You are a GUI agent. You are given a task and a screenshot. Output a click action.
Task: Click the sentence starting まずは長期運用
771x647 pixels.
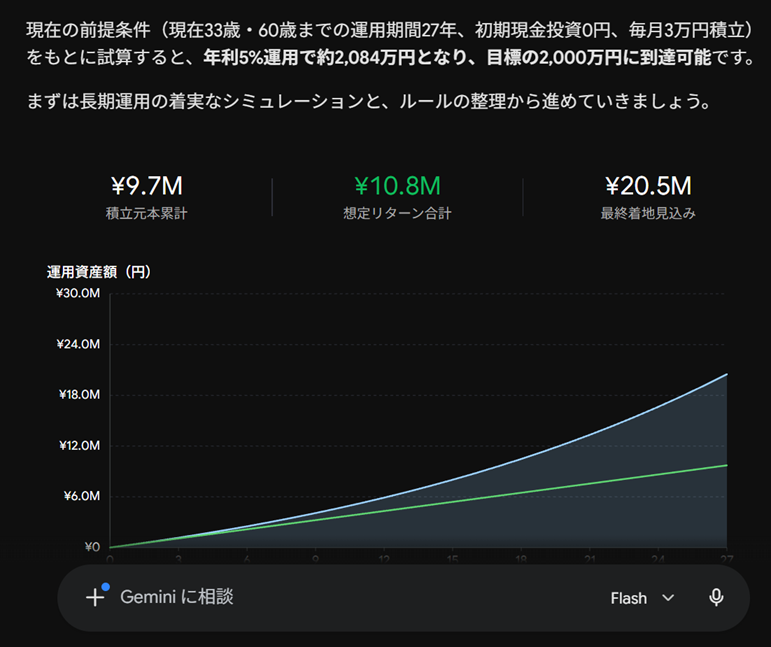pos(369,102)
